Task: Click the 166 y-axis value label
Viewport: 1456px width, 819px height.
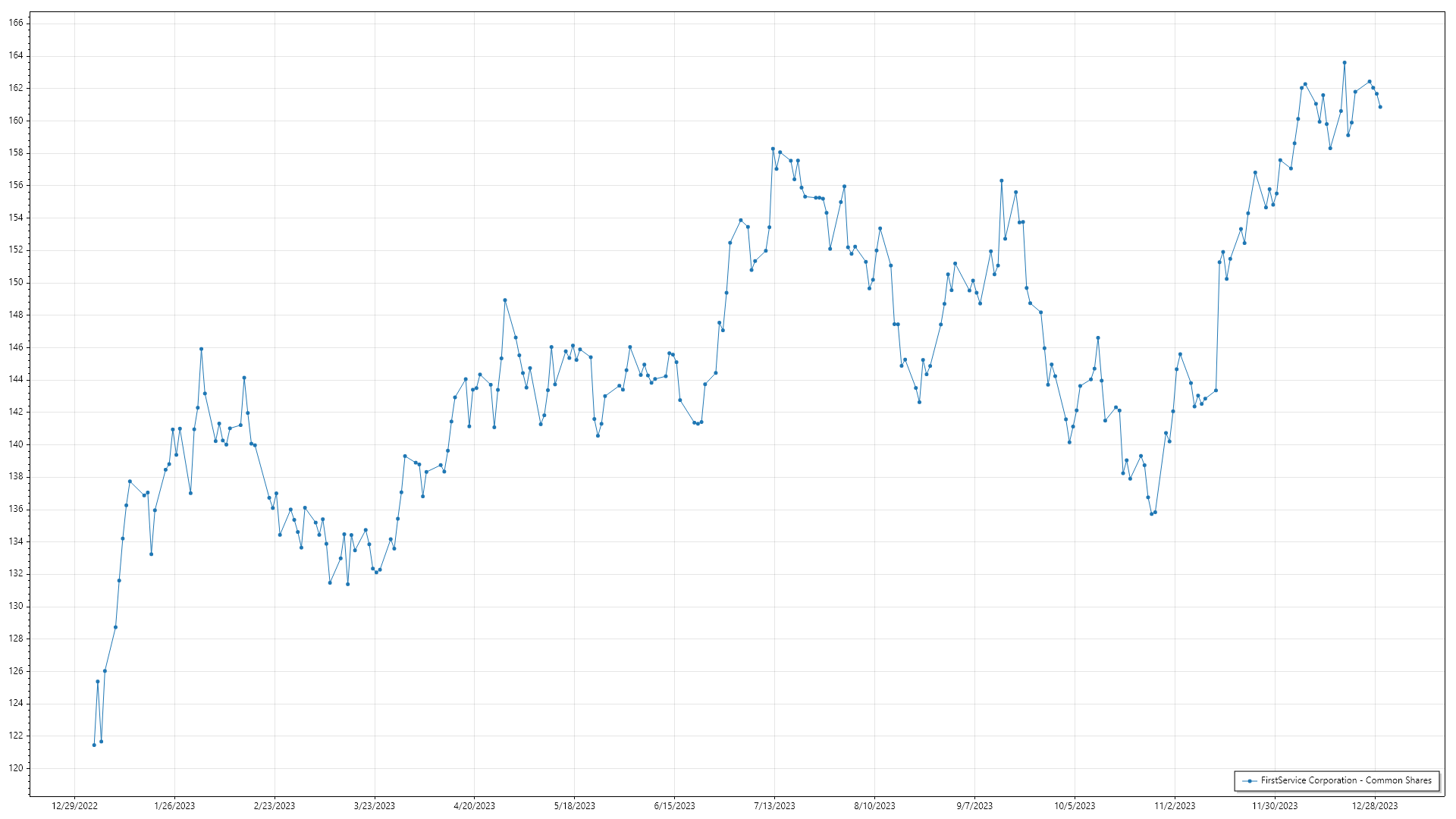Action: 16,23
